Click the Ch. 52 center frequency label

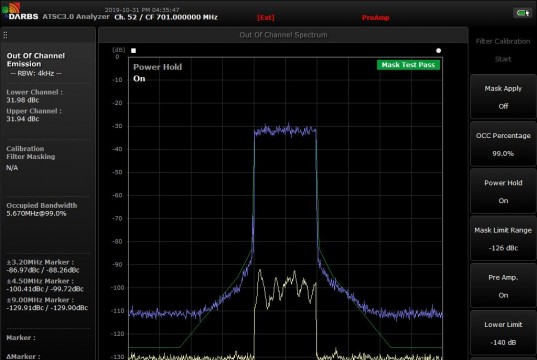[x=166, y=17]
